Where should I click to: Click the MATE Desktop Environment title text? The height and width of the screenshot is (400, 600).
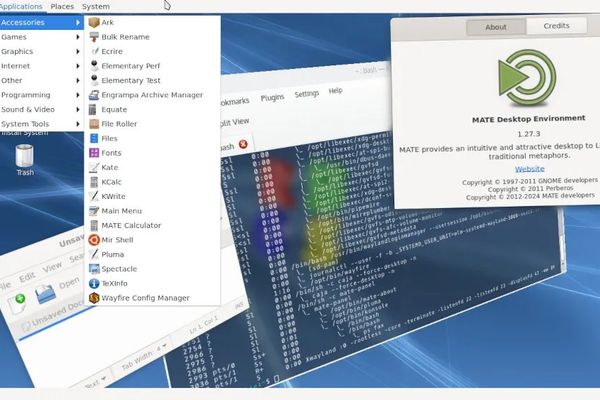528,119
